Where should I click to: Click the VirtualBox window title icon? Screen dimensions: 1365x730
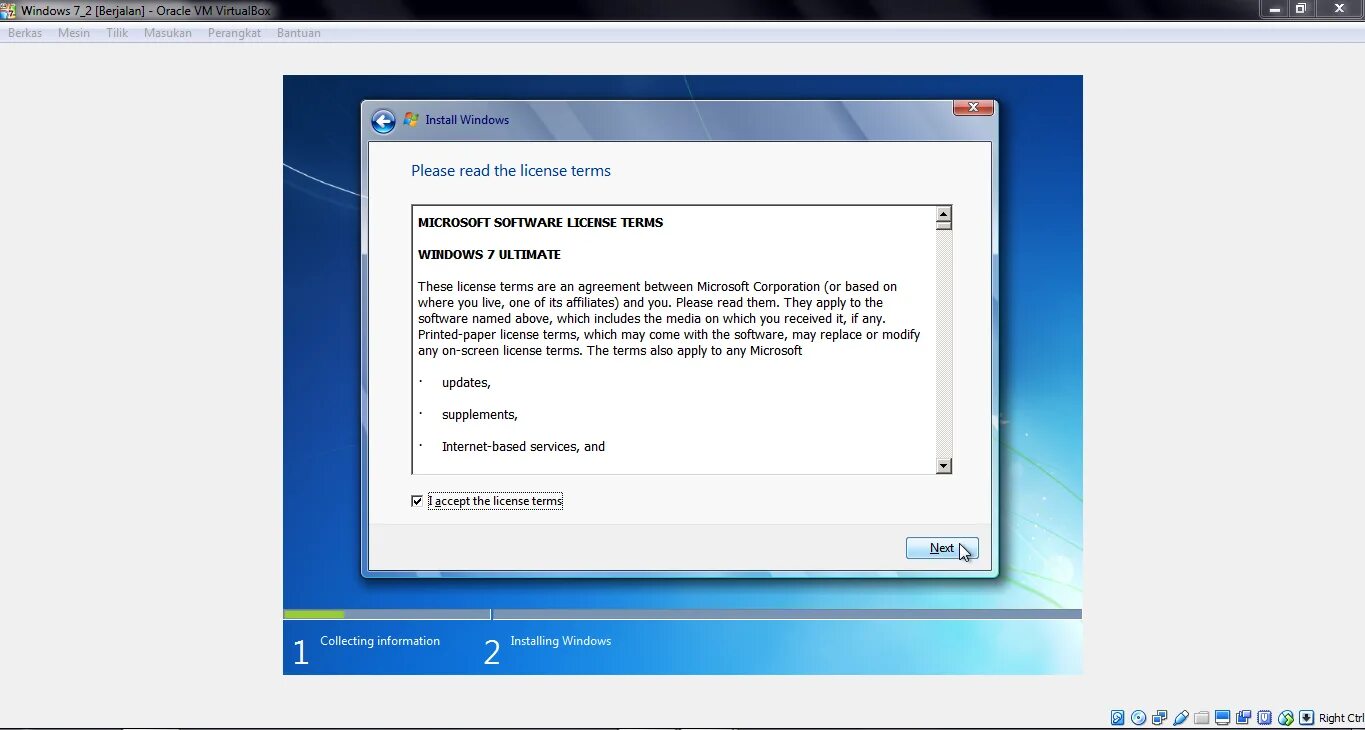tap(8, 11)
